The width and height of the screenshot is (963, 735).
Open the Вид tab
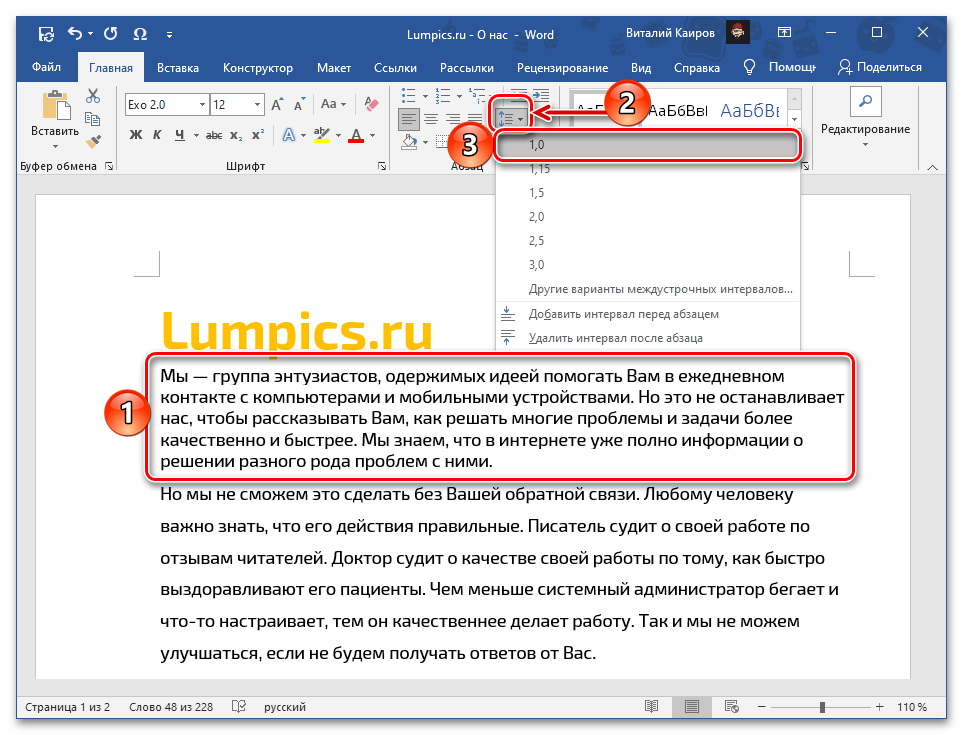(x=641, y=68)
